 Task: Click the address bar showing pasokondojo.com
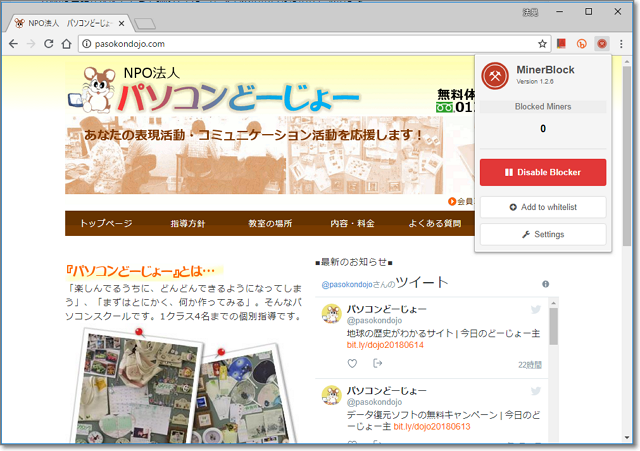pos(300,44)
